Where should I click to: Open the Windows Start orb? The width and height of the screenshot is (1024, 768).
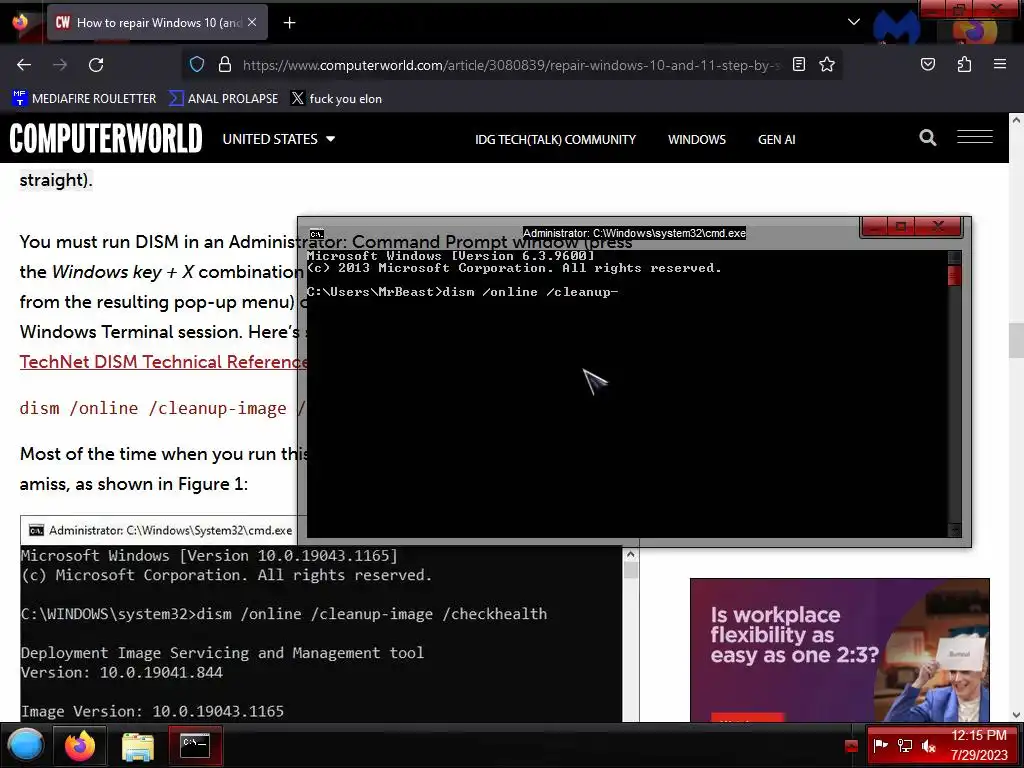click(x=25, y=745)
